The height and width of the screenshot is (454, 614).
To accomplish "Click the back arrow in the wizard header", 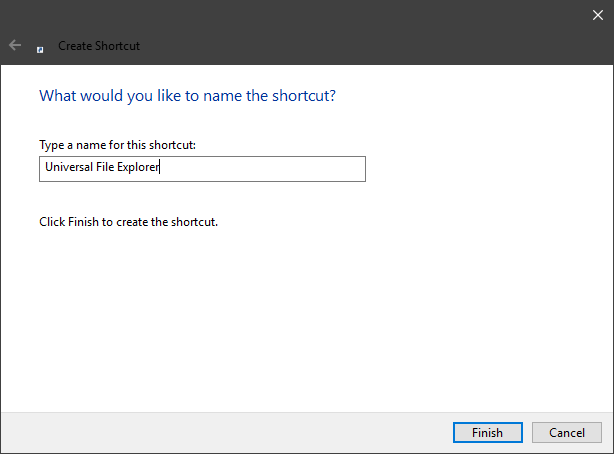I will click(x=15, y=45).
